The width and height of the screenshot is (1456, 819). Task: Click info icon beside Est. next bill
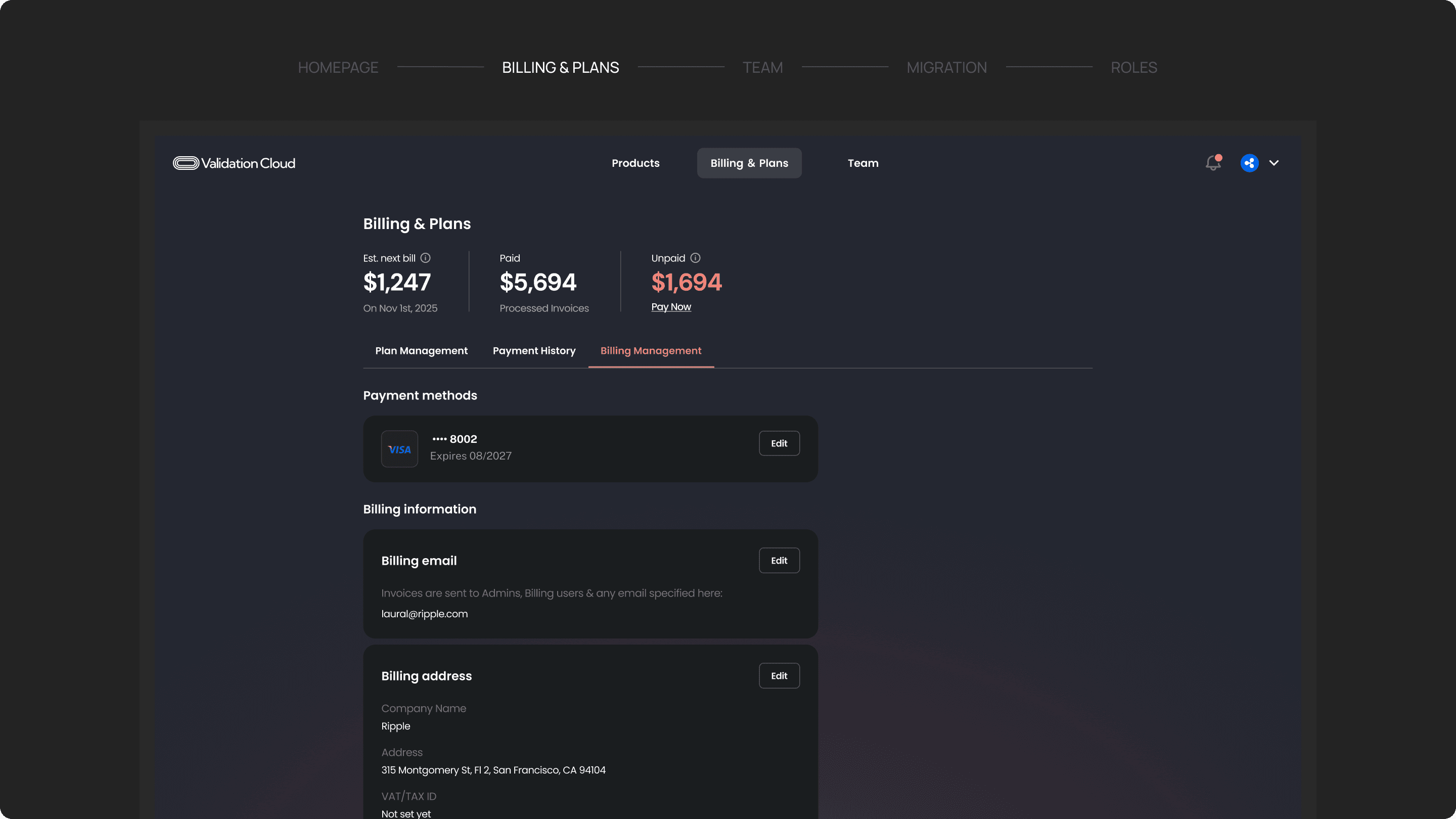tap(426, 258)
